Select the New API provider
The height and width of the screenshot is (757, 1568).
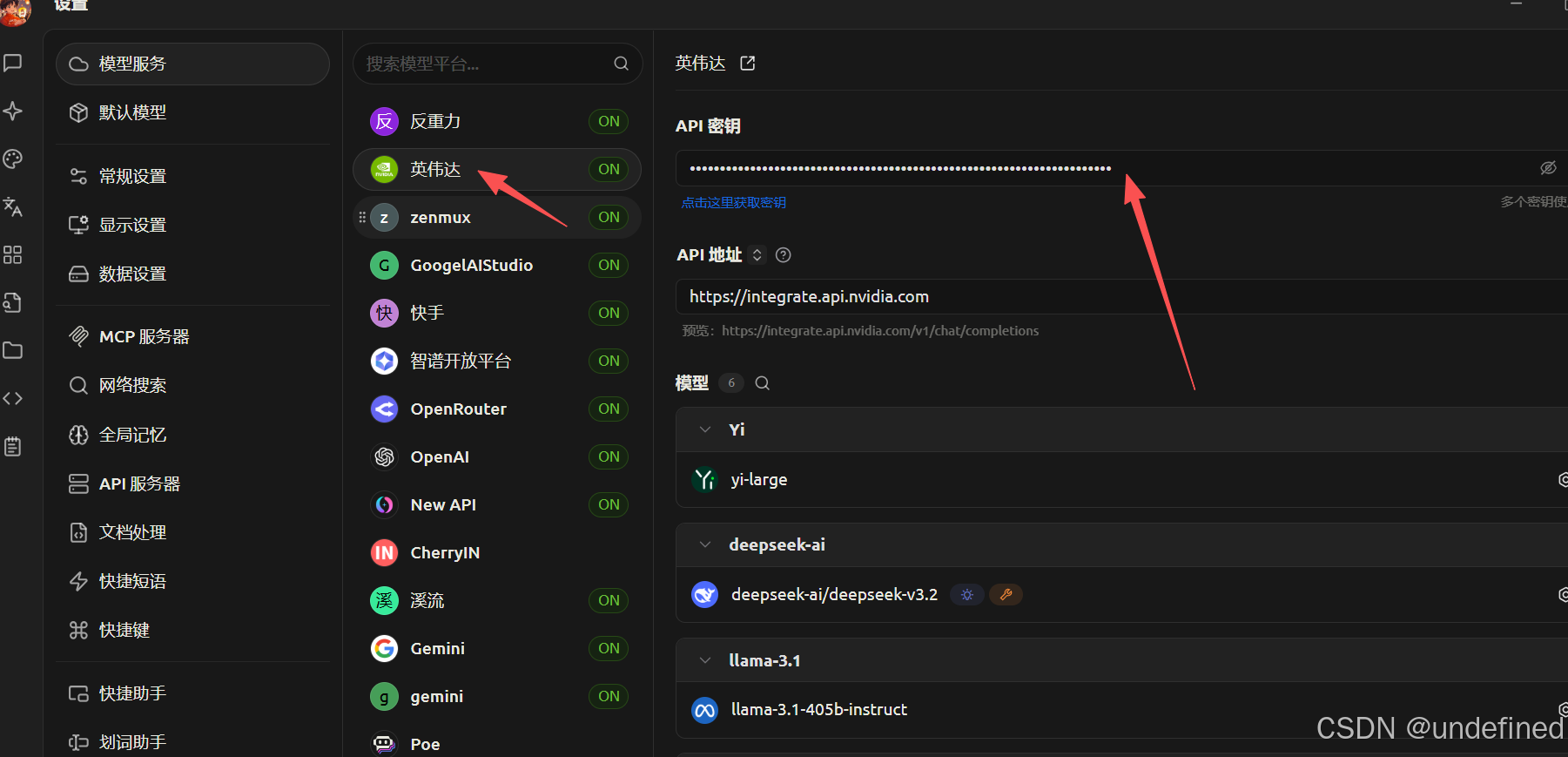497,504
